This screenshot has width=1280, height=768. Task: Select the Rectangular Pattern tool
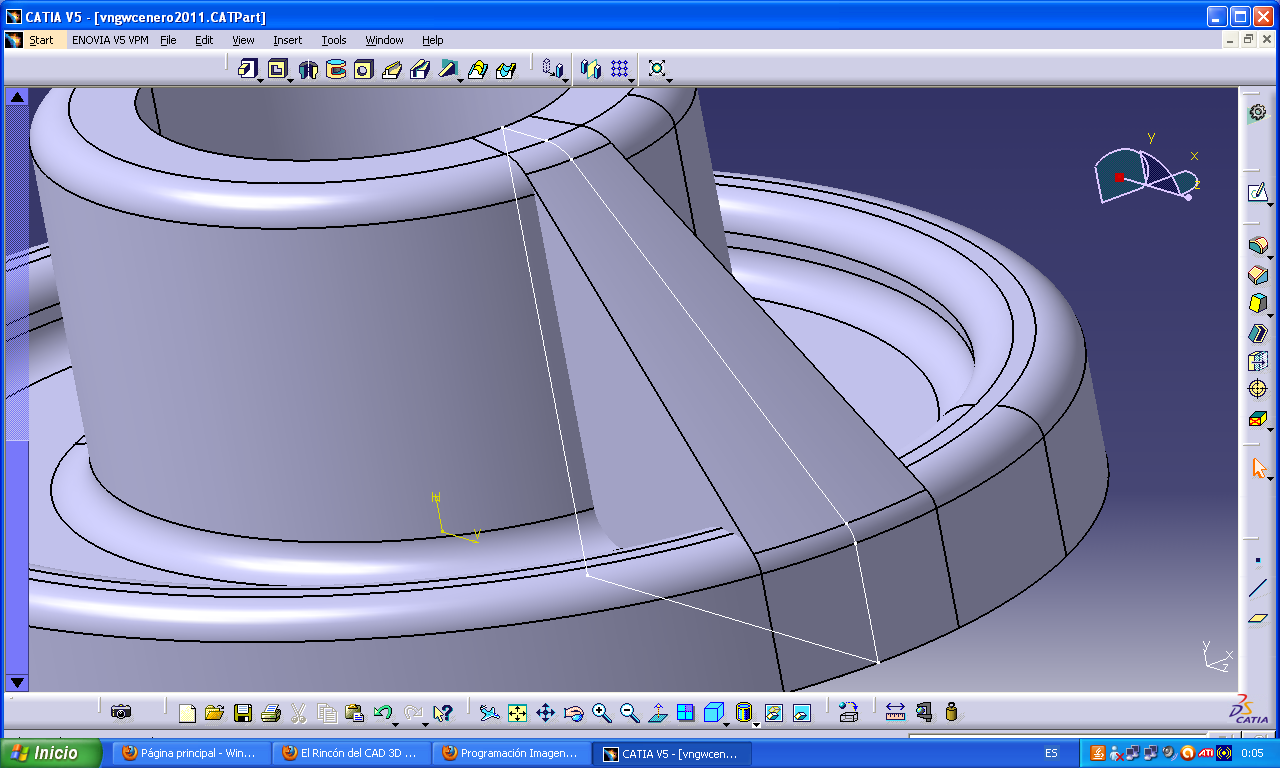pyautogui.click(x=620, y=69)
